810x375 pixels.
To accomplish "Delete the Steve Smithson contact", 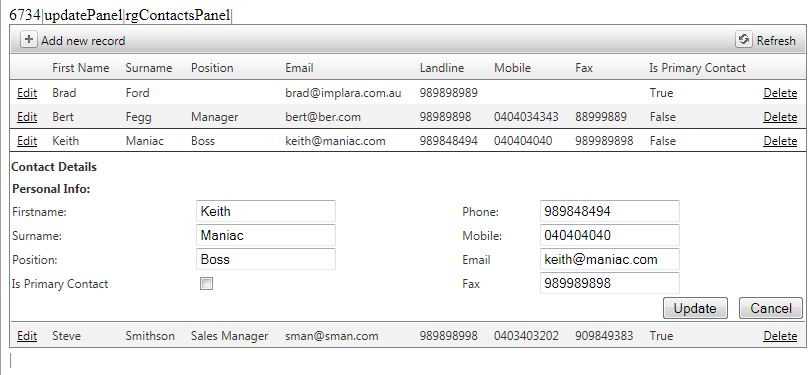I will click(x=780, y=336).
